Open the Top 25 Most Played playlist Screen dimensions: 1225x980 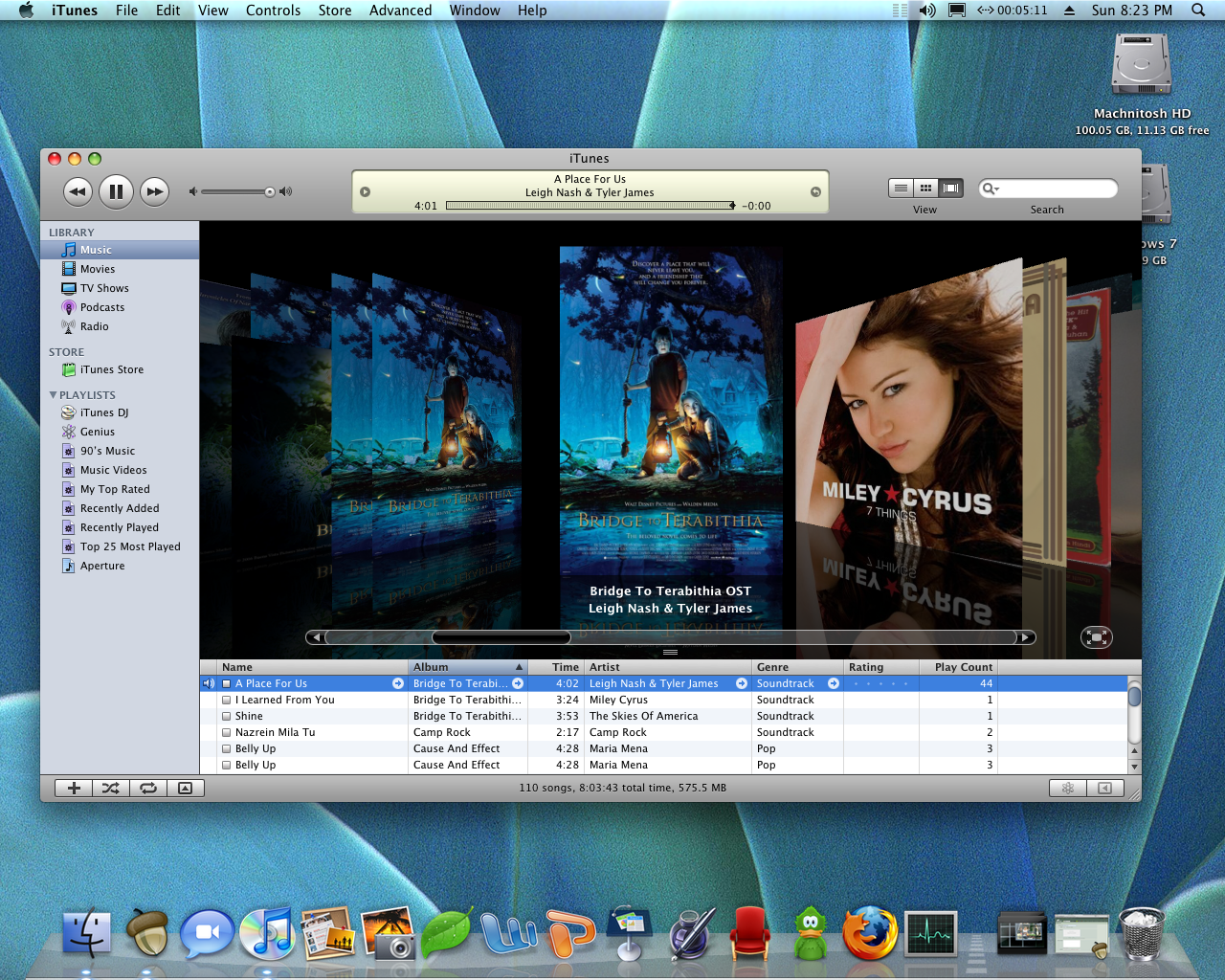coord(120,546)
